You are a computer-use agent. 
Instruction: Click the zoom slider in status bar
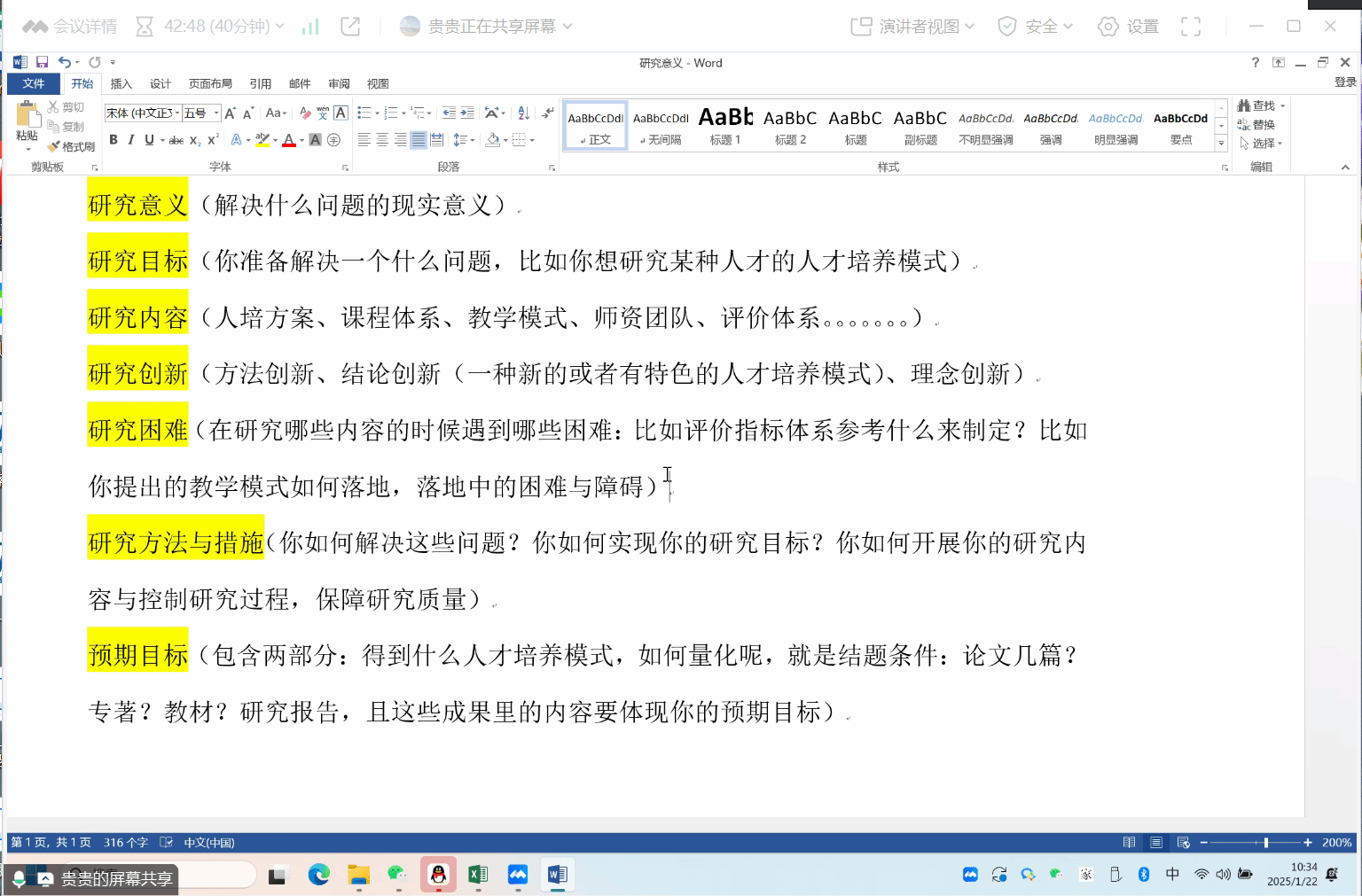point(1265,843)
